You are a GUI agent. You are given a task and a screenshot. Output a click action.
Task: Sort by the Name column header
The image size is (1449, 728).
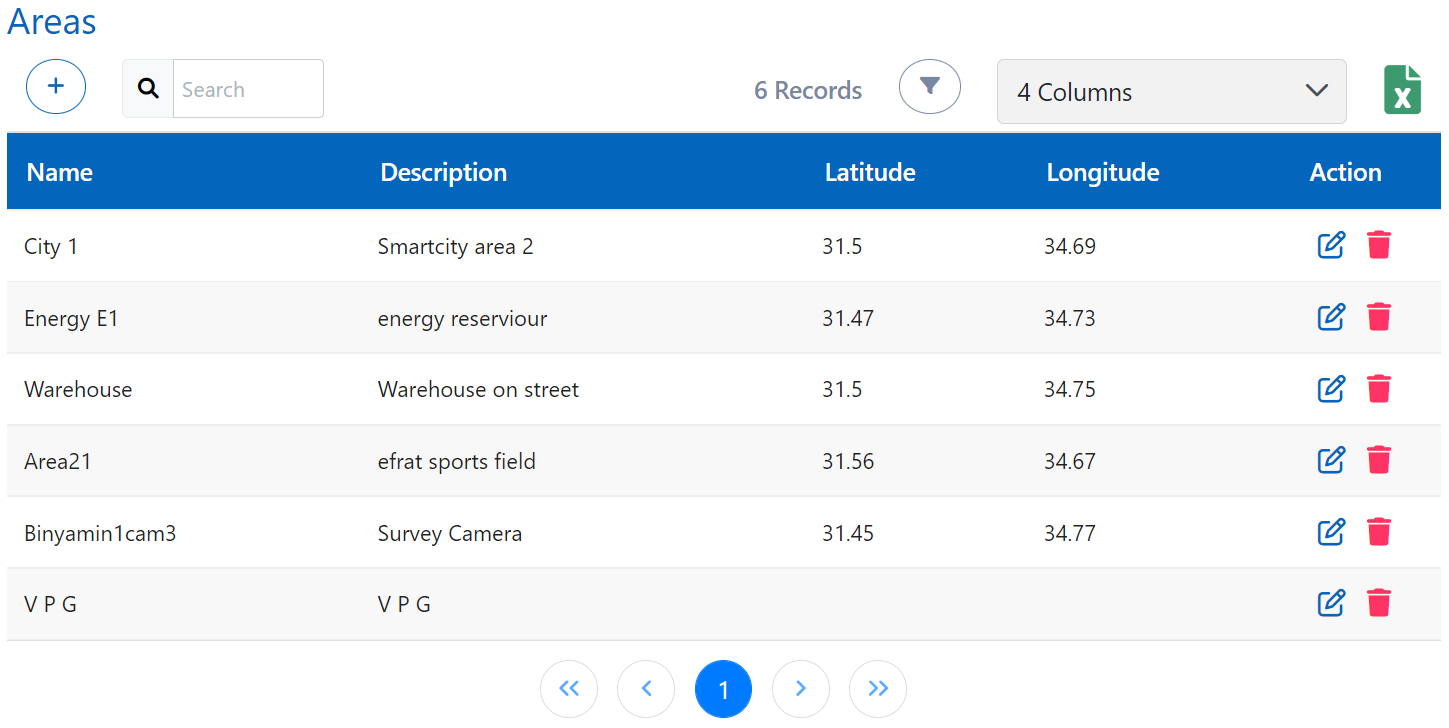(x=60, y=172)
